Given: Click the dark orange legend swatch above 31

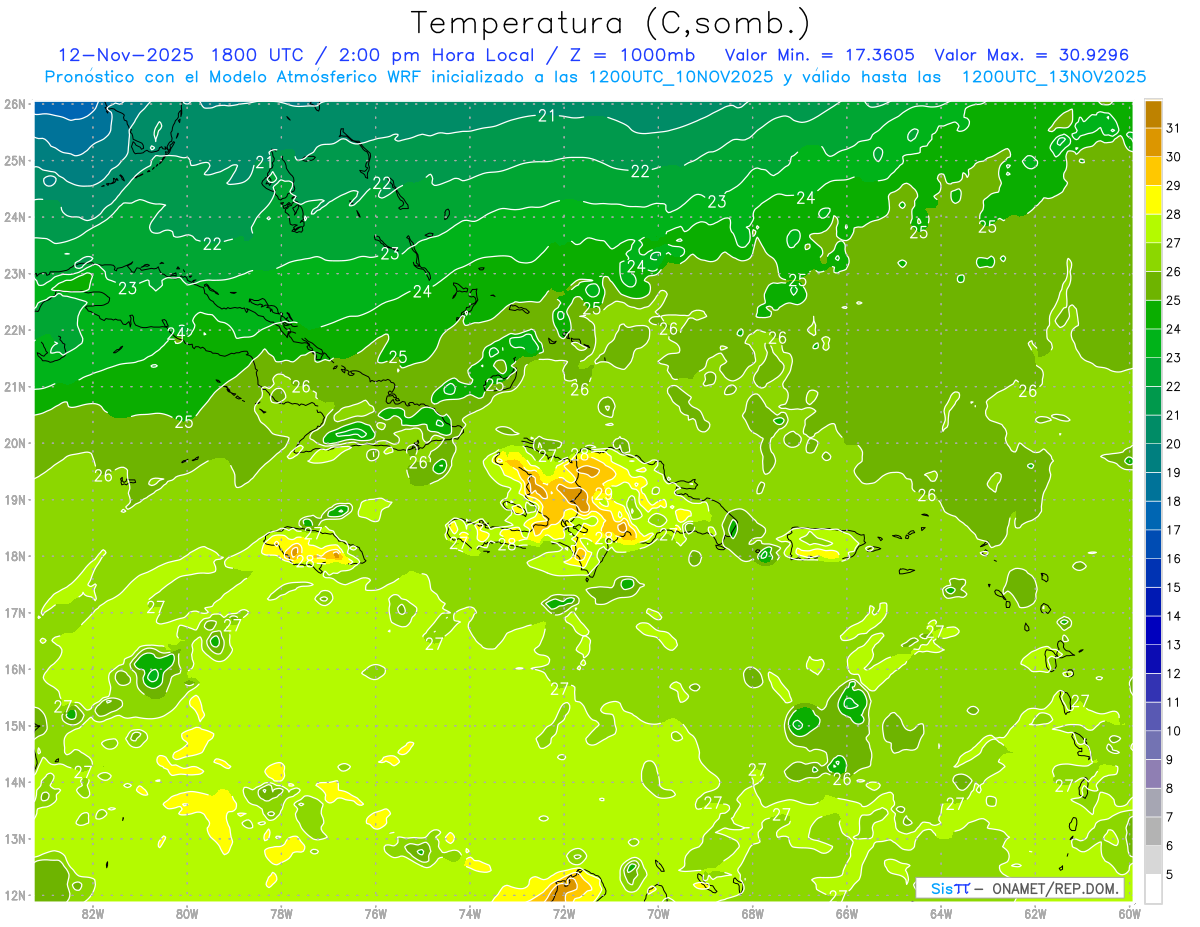Looking at the screenshot, I should (x=1153, y=114).
